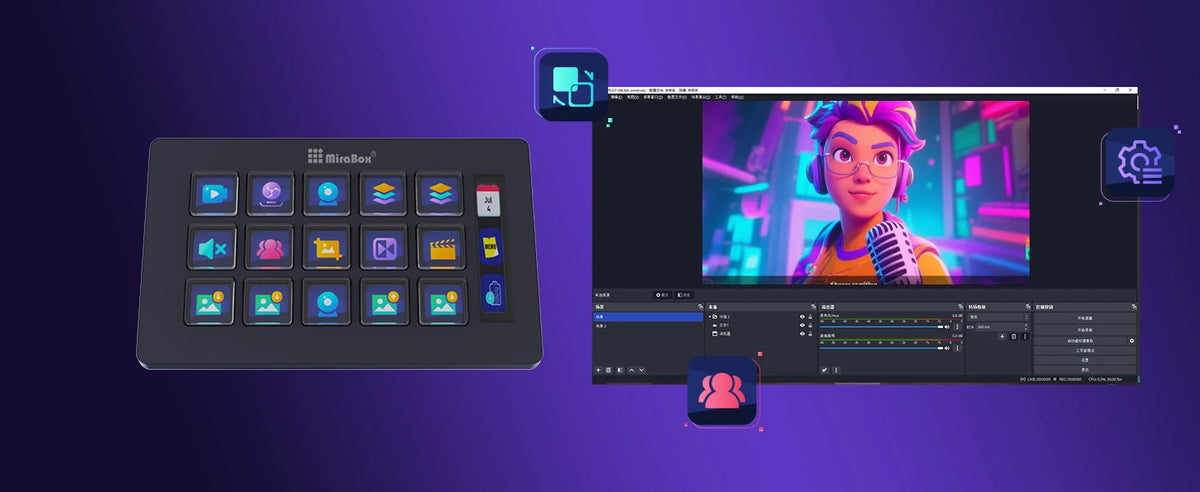The width and height of the screenshot is (1200, 492).
Task: Tap the pink people group key on MiraBox
Action: coord(270,246)
